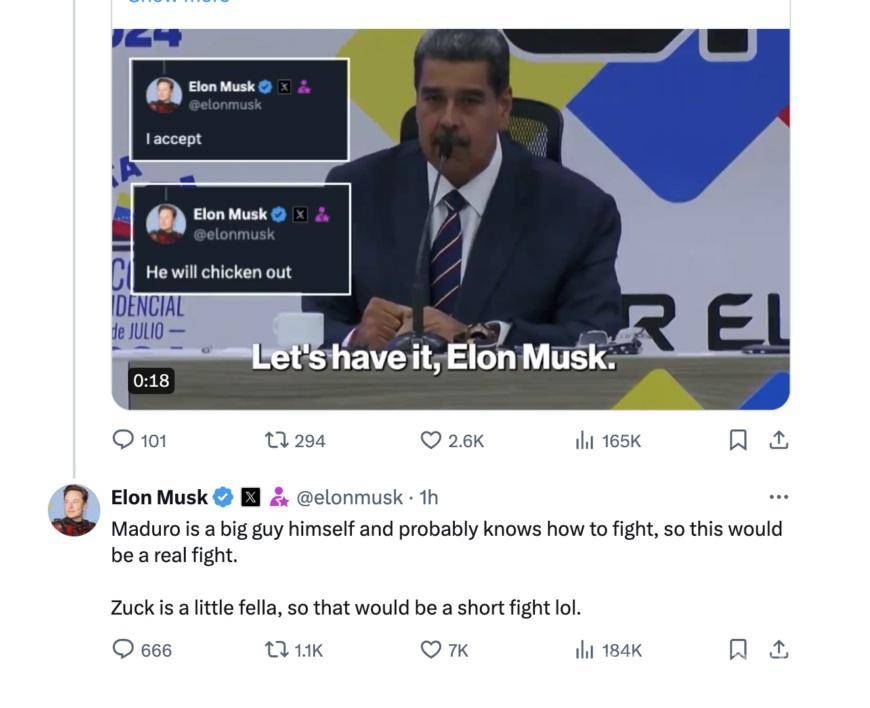Play the Maduro press conference video
The width and height of the screenshot is (870, 708).
451,219
